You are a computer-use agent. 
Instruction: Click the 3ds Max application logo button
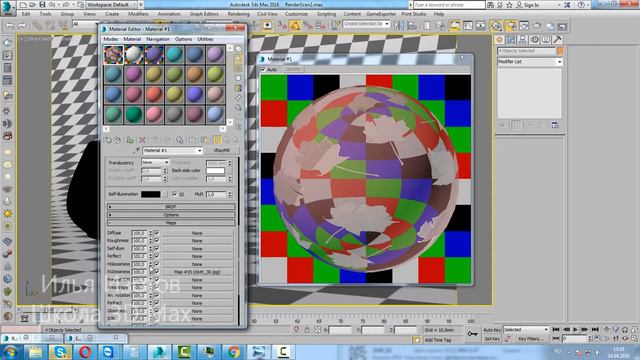(x=7, y=8)
